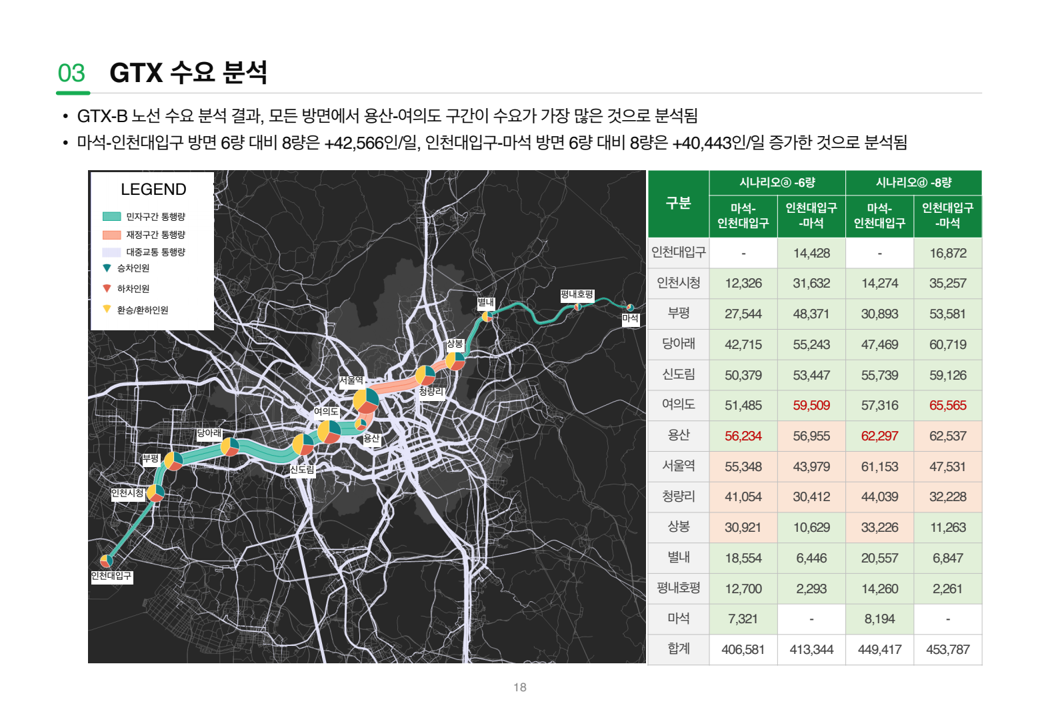Click table cell with value 27,544
The height and width of the screenshot is (720, 1040).
(743, 314)
